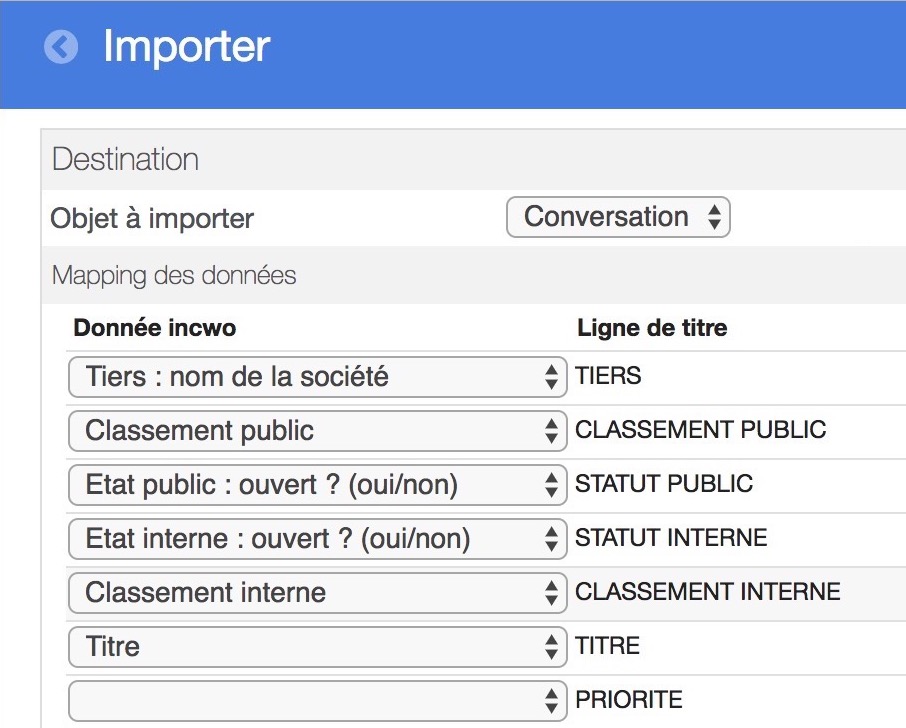Open 'Etat interne : ouvert ?' dropdown
This screenshot has height=728, width=906.
click(317, 538)
